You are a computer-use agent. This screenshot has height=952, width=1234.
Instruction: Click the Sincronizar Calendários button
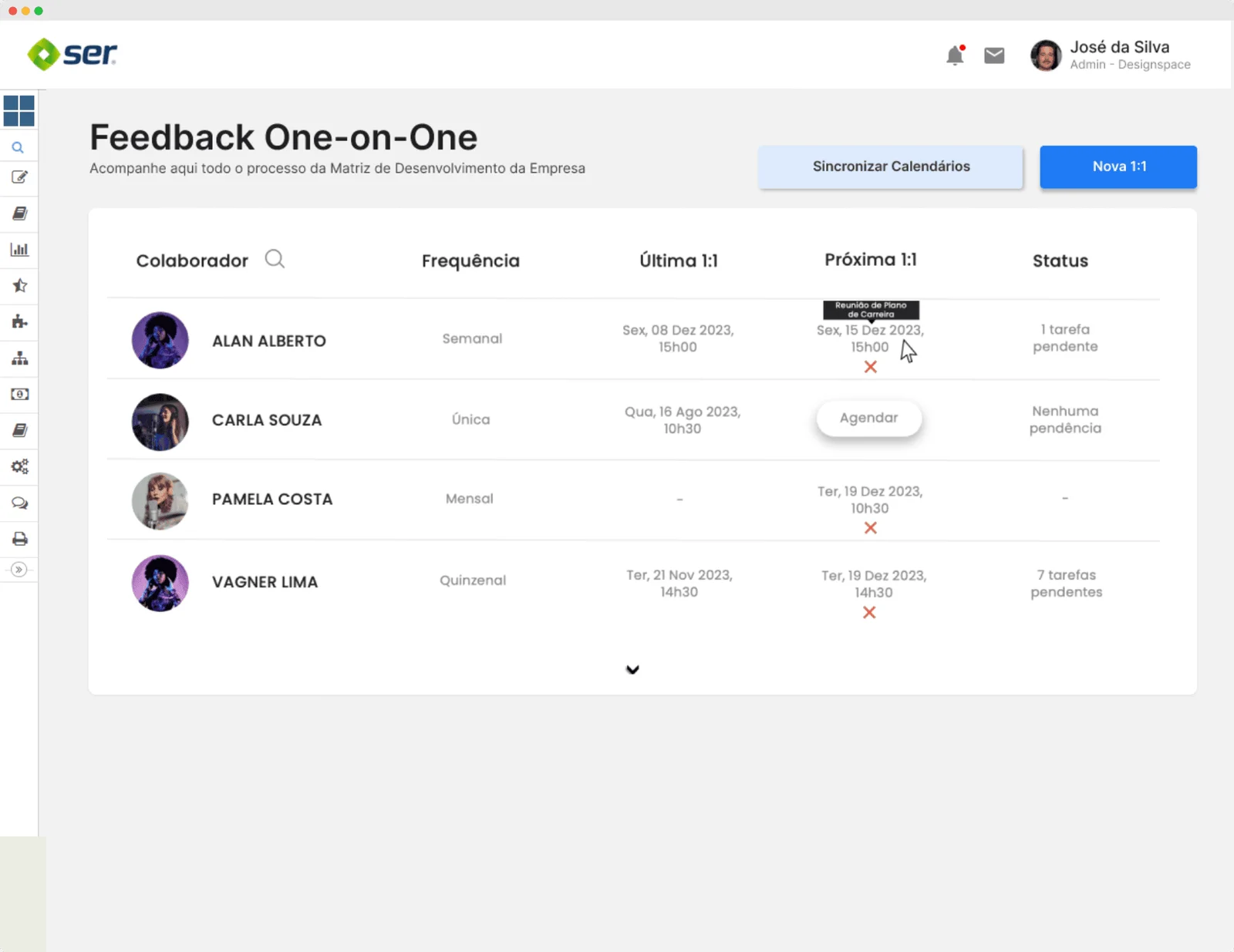[x=891, y=167]
